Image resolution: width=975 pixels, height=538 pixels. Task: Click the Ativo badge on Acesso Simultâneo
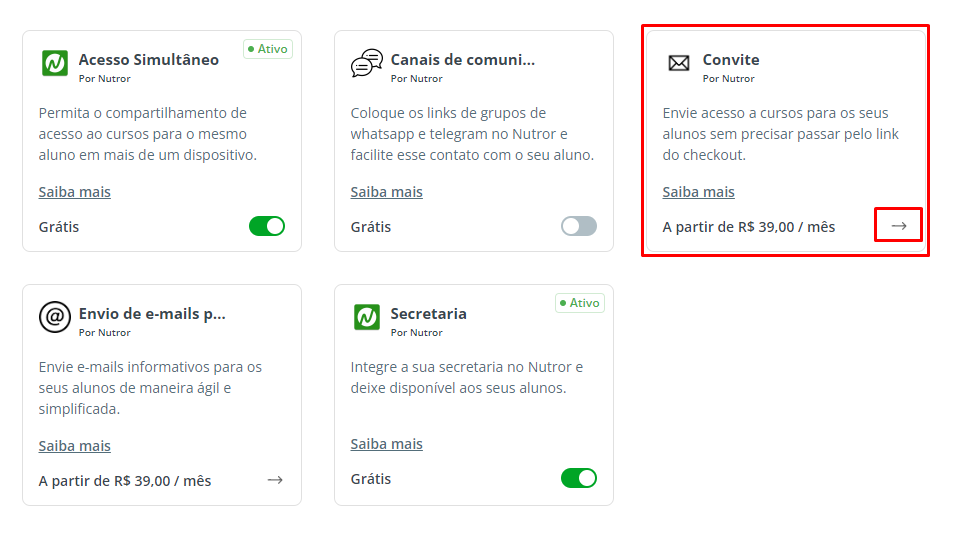pos(268,49)
